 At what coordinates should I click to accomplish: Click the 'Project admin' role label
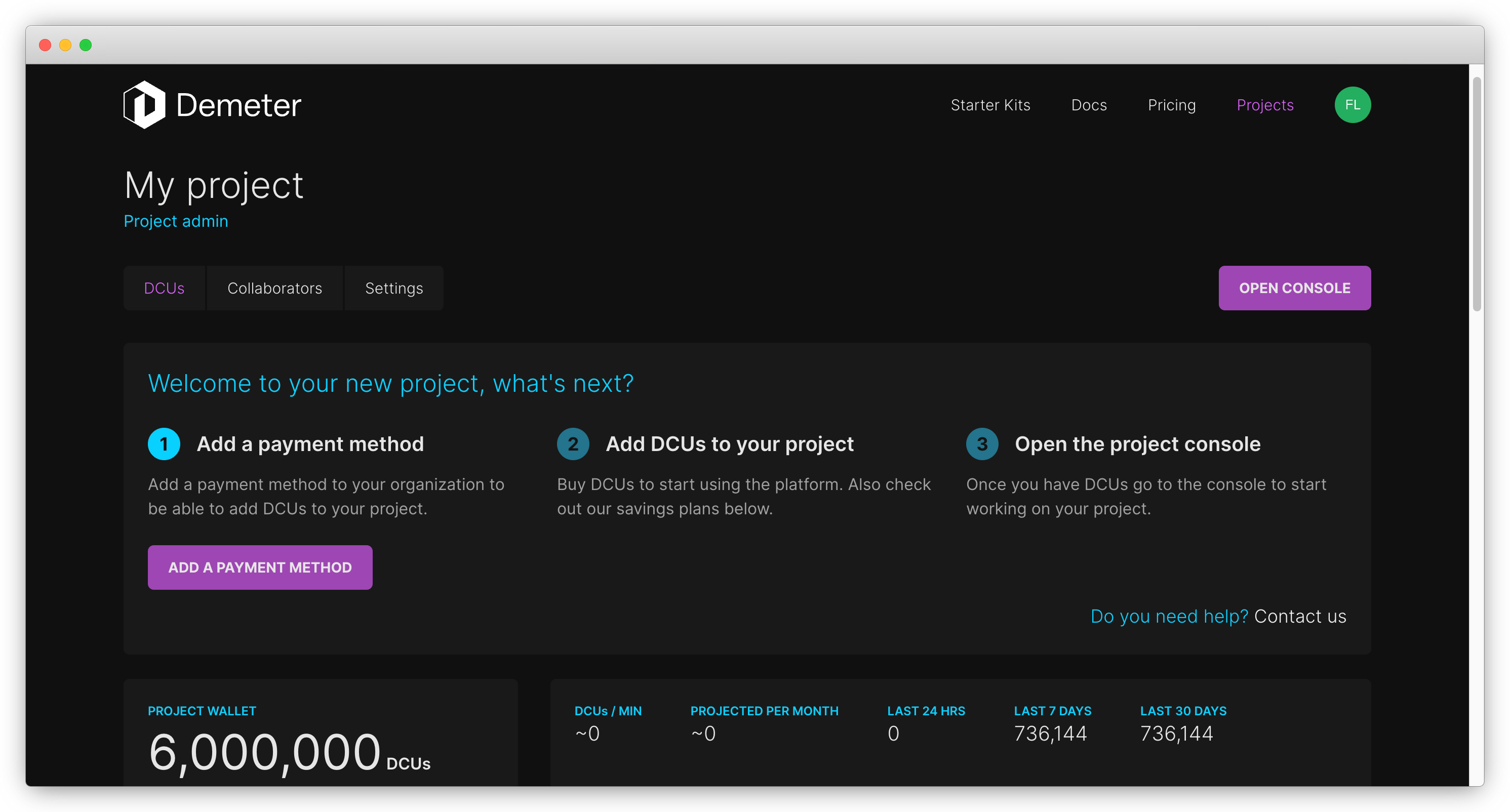tap(176, 221)
